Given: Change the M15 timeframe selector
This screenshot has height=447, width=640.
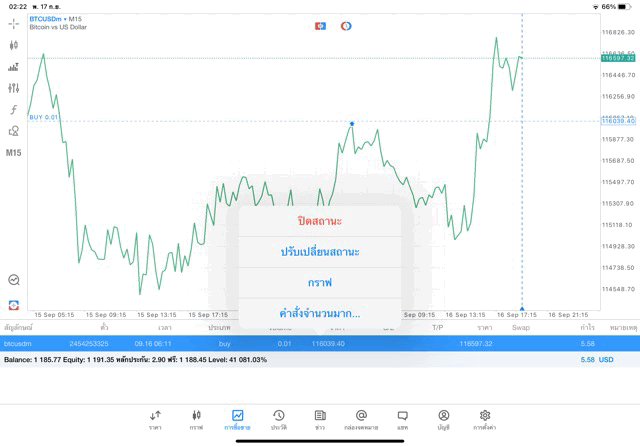Looking at the screenshot, I should click(x=14, y=153).
